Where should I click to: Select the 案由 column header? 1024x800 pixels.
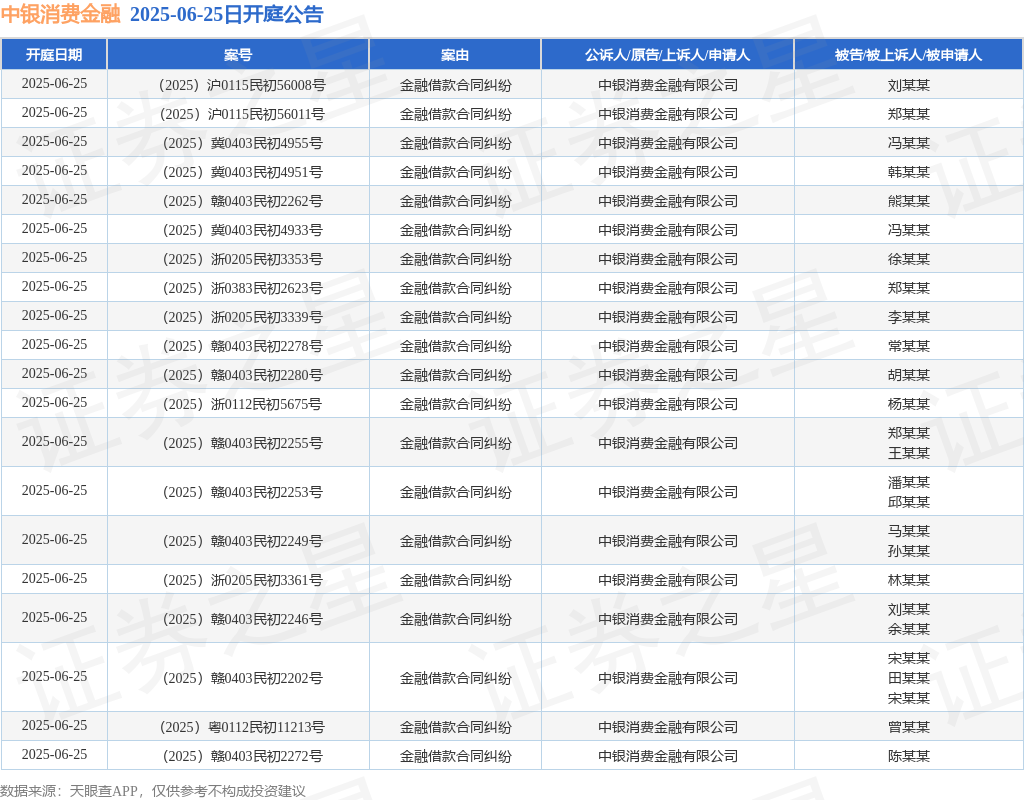(455, 55)
